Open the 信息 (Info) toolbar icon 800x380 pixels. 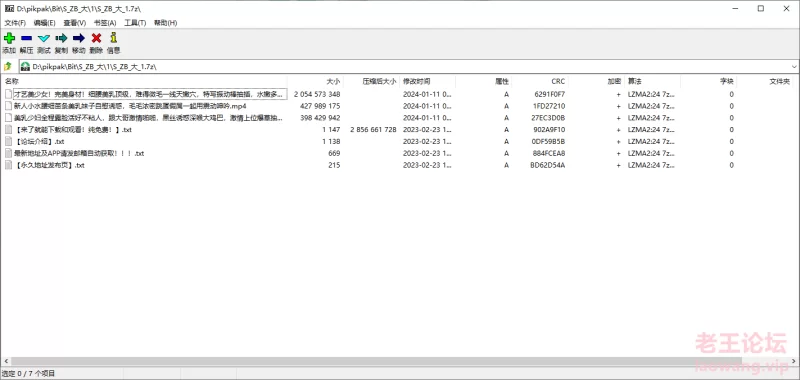113,38
